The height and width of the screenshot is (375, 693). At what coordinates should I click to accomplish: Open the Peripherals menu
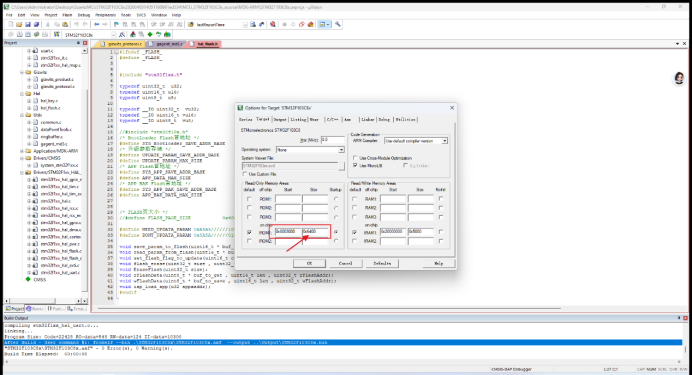pyautogui.click(x=105, y=15)
